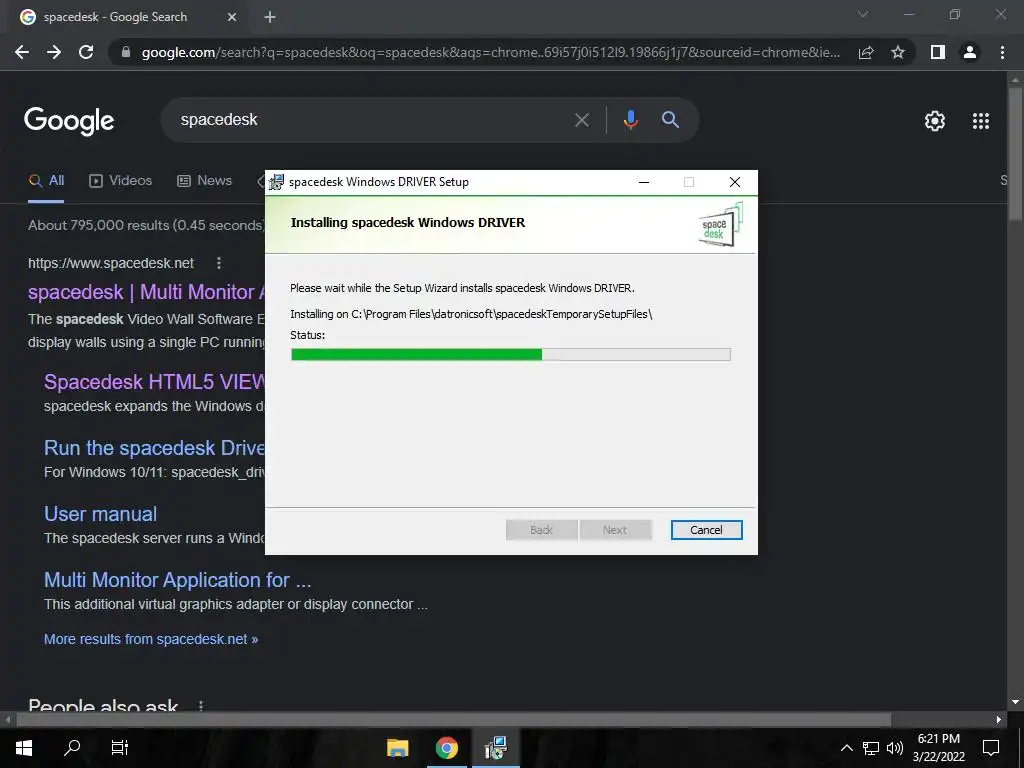Viewport: 1024px width, 768px height.
Task: Open Google apps grid icon
Action: 981,121
